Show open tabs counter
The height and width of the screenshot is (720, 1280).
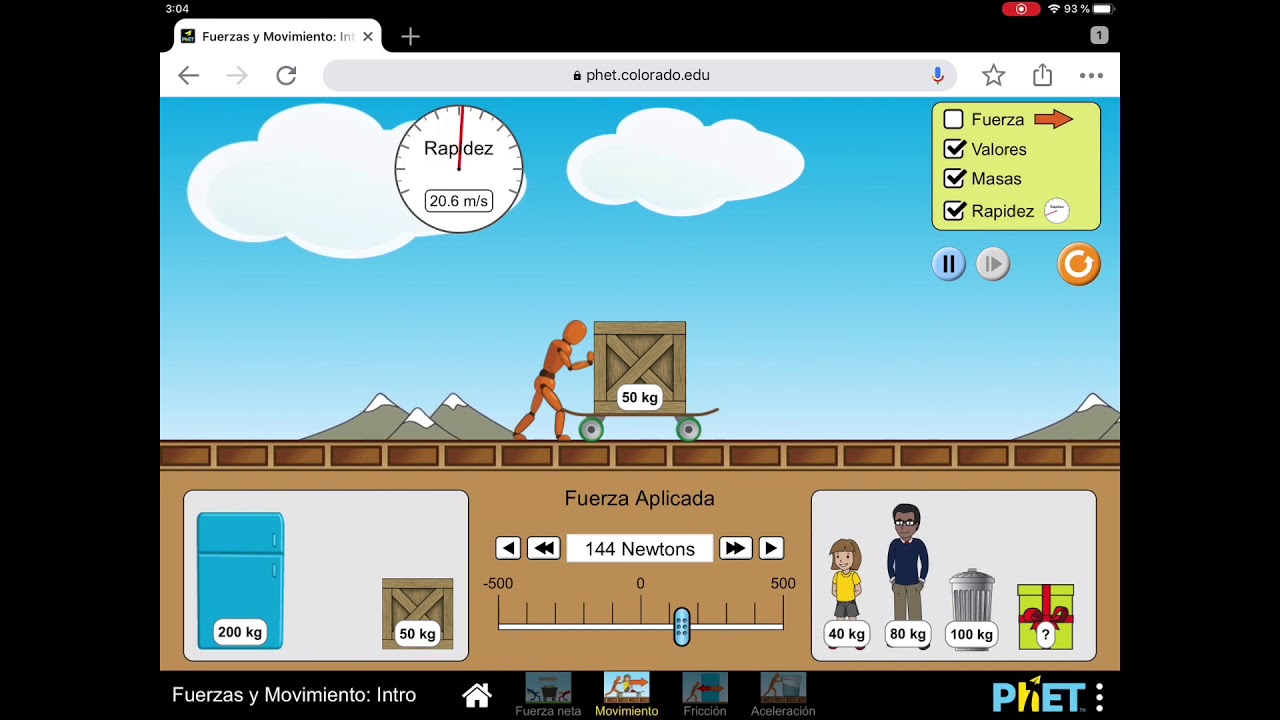pyautogui.click(x=1099, y=35)
